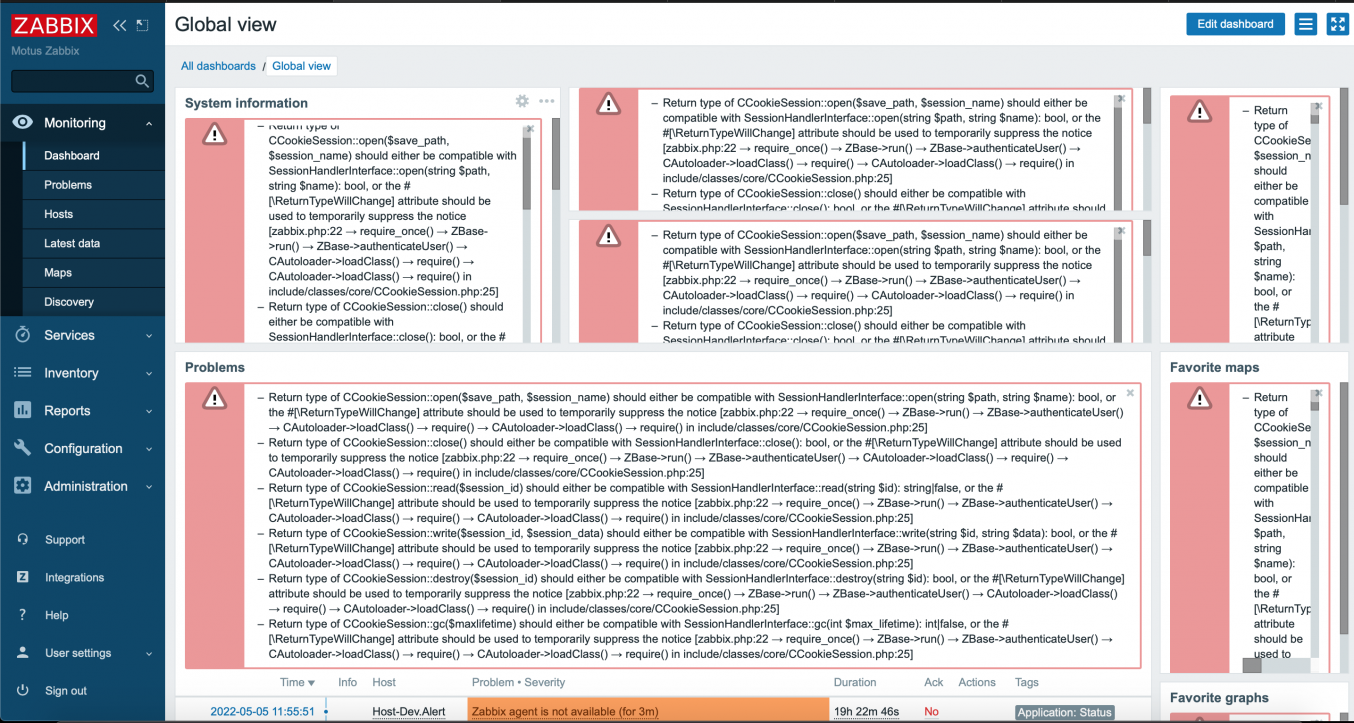Image resolution: width=1354 pixels, height=723 pixels.
Task: Open Support via headset icon
Action: (x=22, y=540)
